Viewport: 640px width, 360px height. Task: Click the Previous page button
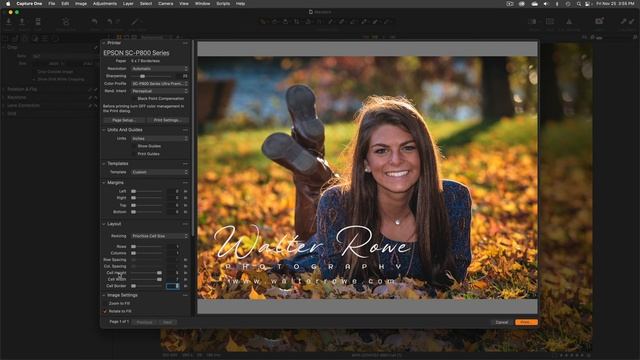click(144, 322)
